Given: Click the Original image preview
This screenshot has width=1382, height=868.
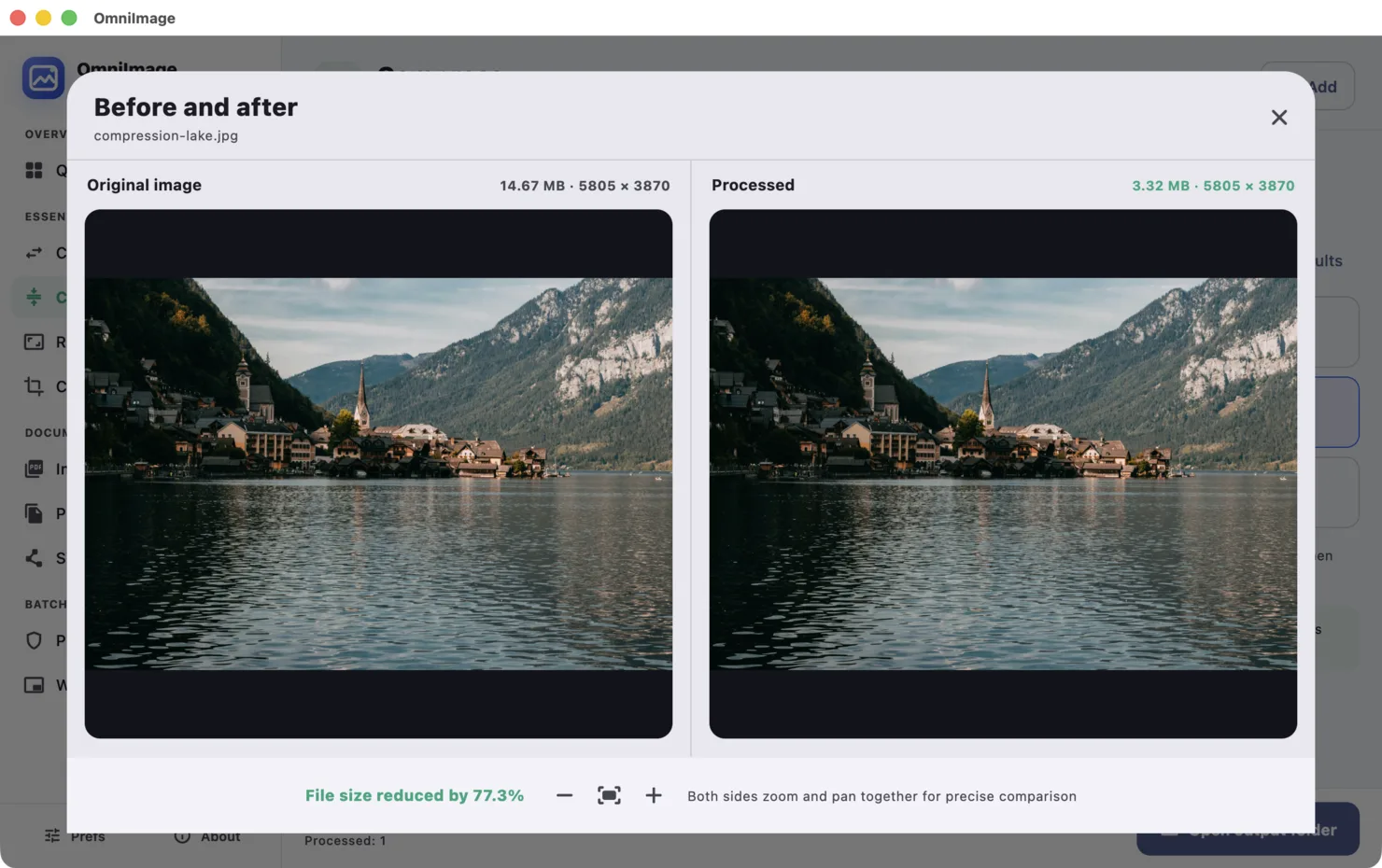Looking at the screenshot, I should point(378,473).
